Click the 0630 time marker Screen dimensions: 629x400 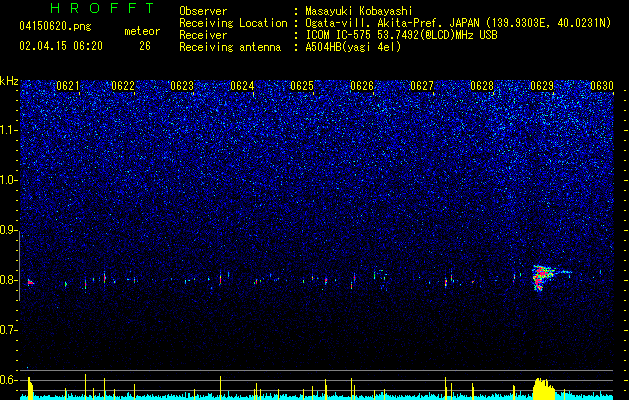(602, 86)
